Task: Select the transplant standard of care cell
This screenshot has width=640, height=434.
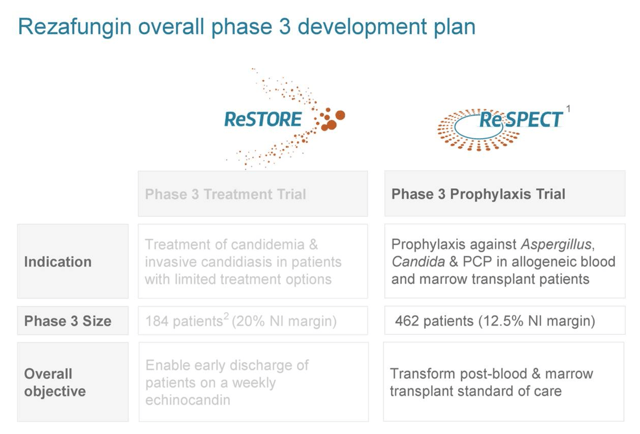Action: pos(504,382)
